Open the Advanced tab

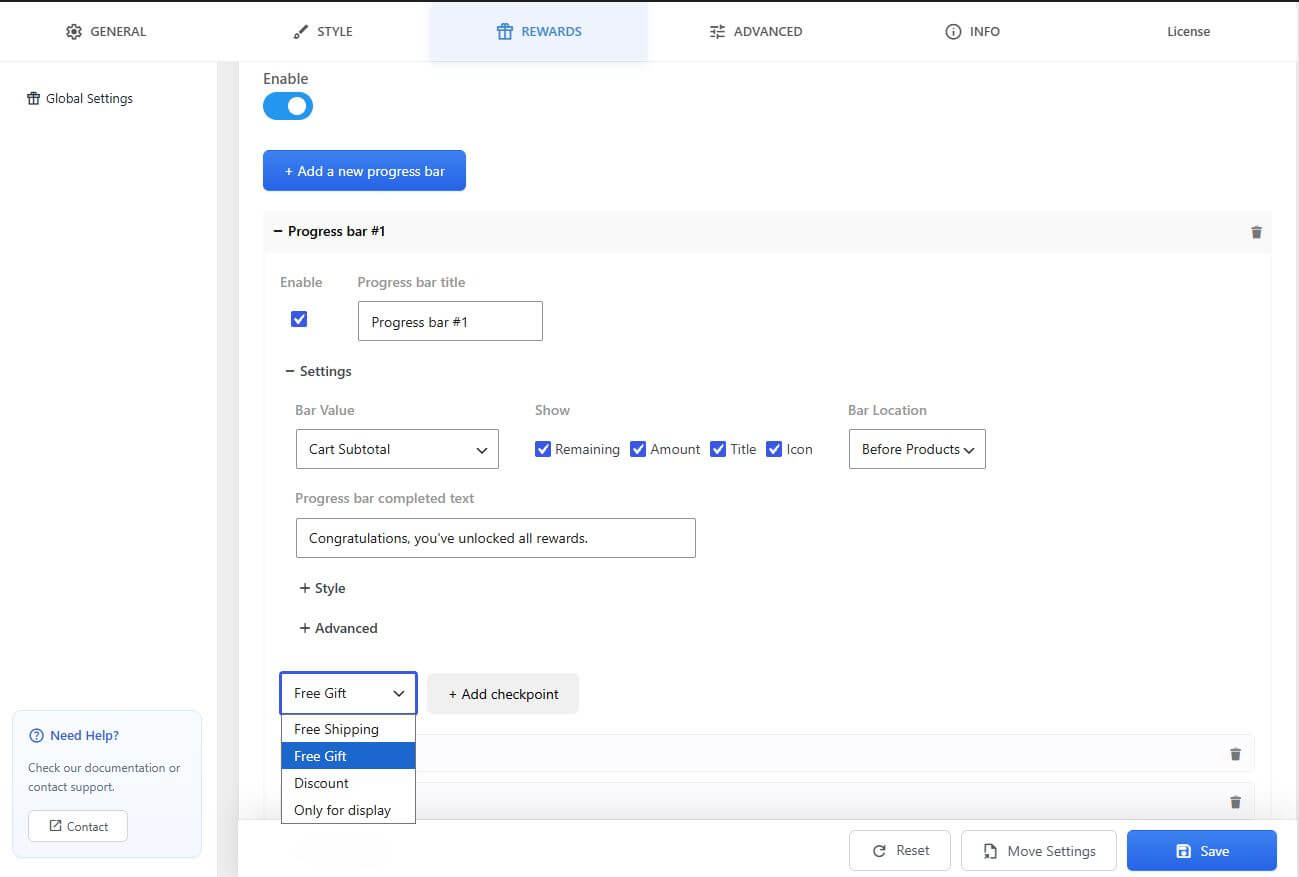tap(756, 32)
